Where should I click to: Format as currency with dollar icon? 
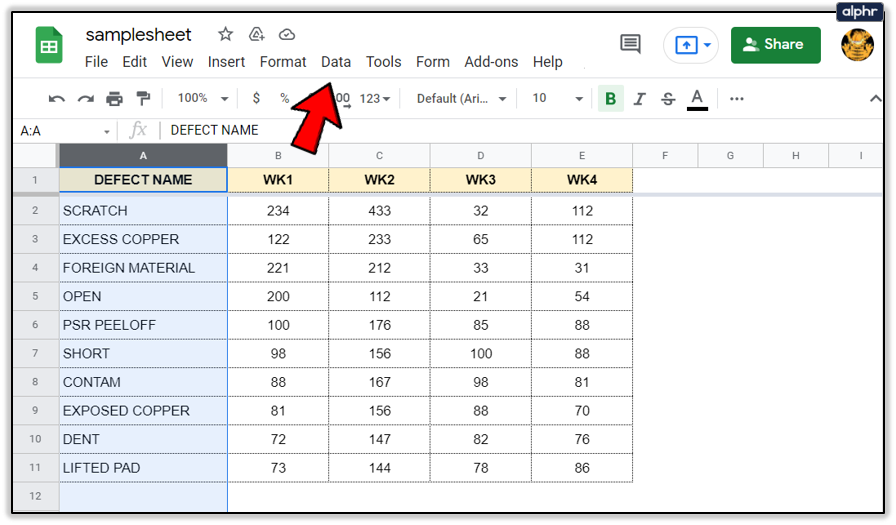click(x=257, y=98)
